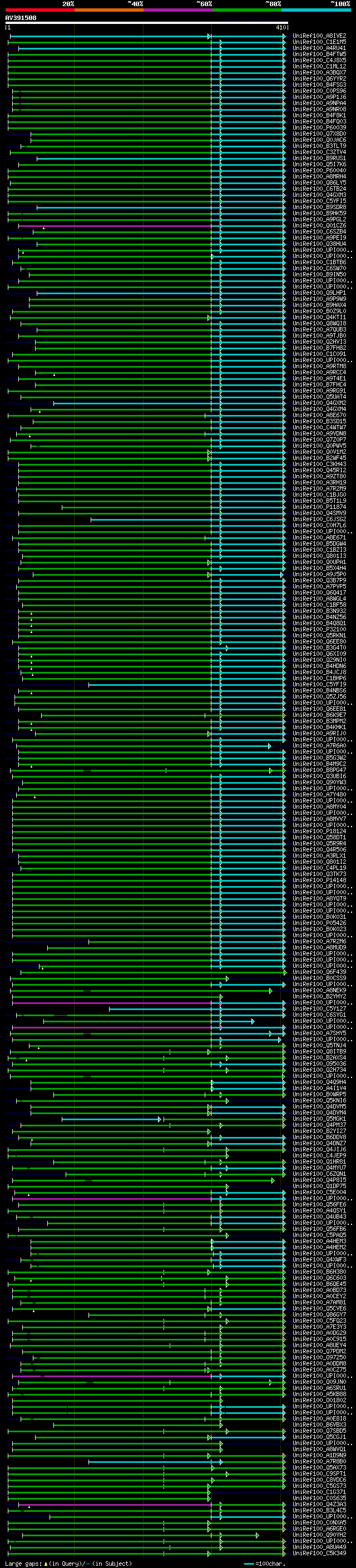356x1568 pixels.
Task: Select hit label UniRef100_Q6YYR2
Action: 319,78
